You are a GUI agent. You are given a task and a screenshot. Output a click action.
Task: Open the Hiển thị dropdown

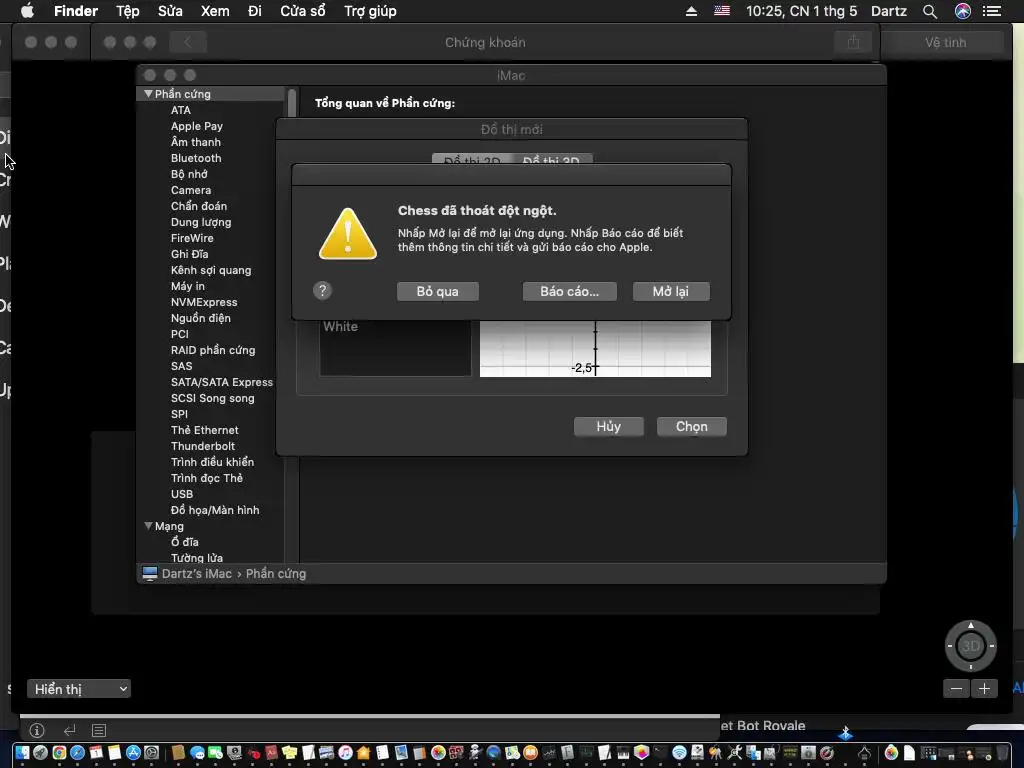78,689
